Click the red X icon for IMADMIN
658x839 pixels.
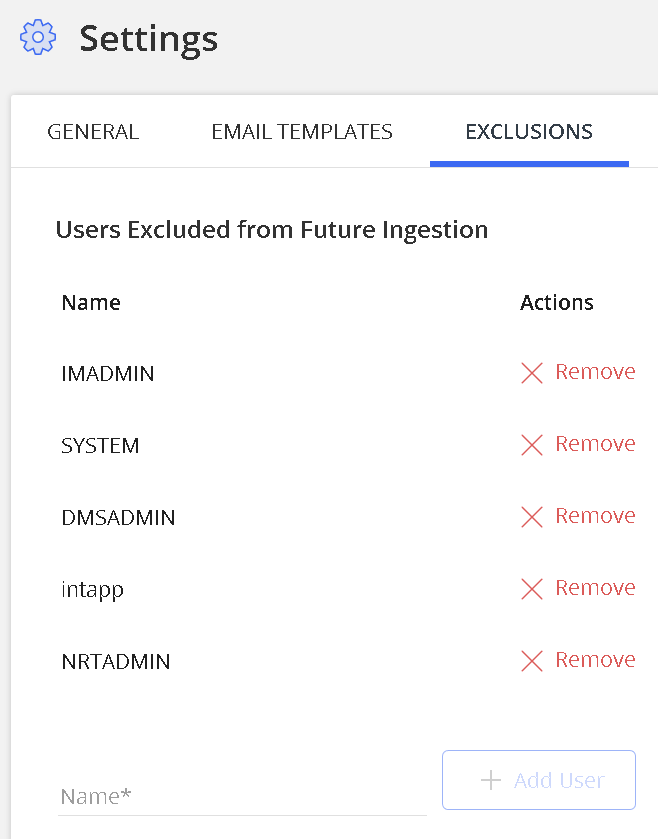532,373
